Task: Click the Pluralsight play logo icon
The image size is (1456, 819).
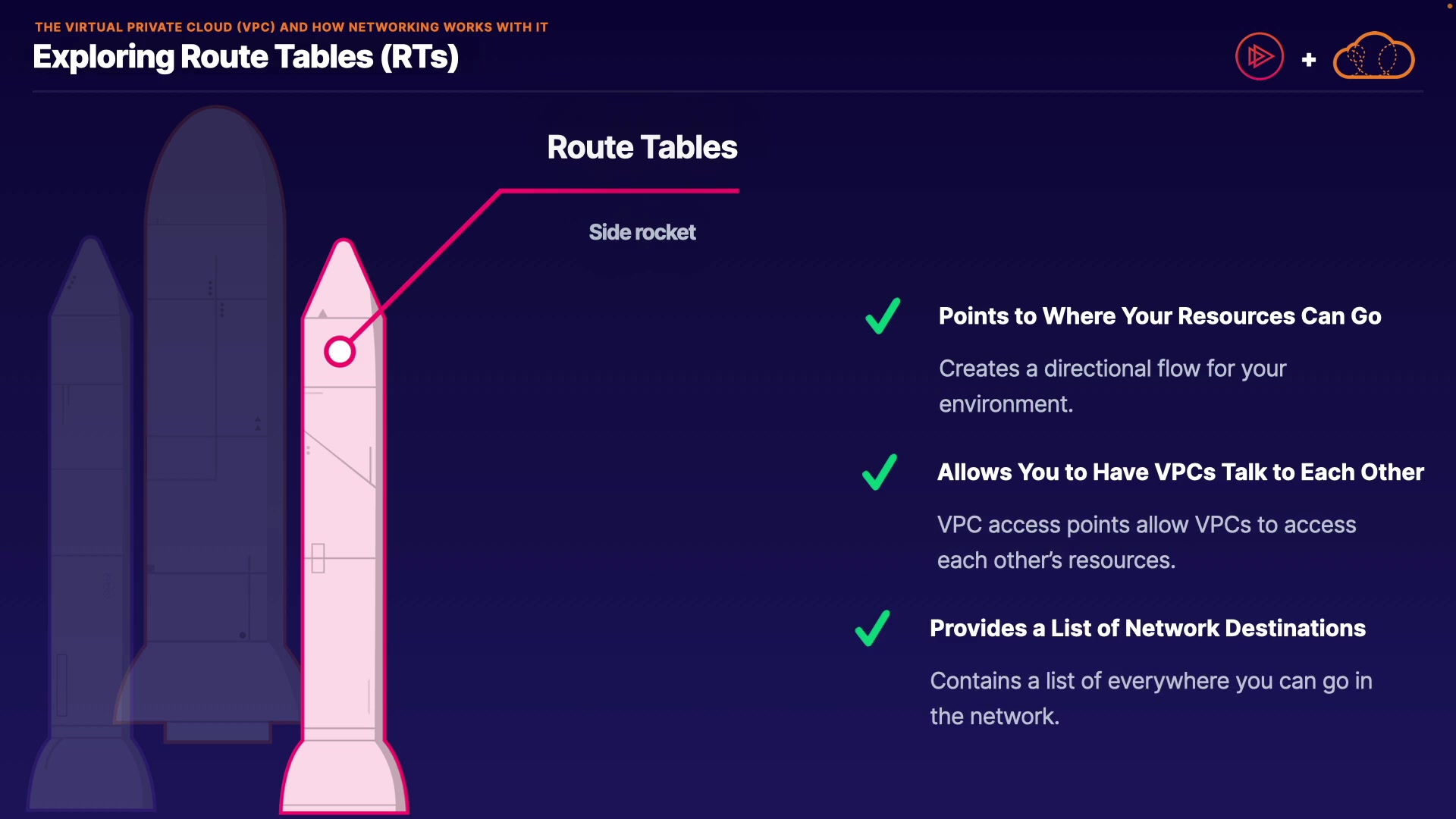Action: click(x=1259, y=56)
